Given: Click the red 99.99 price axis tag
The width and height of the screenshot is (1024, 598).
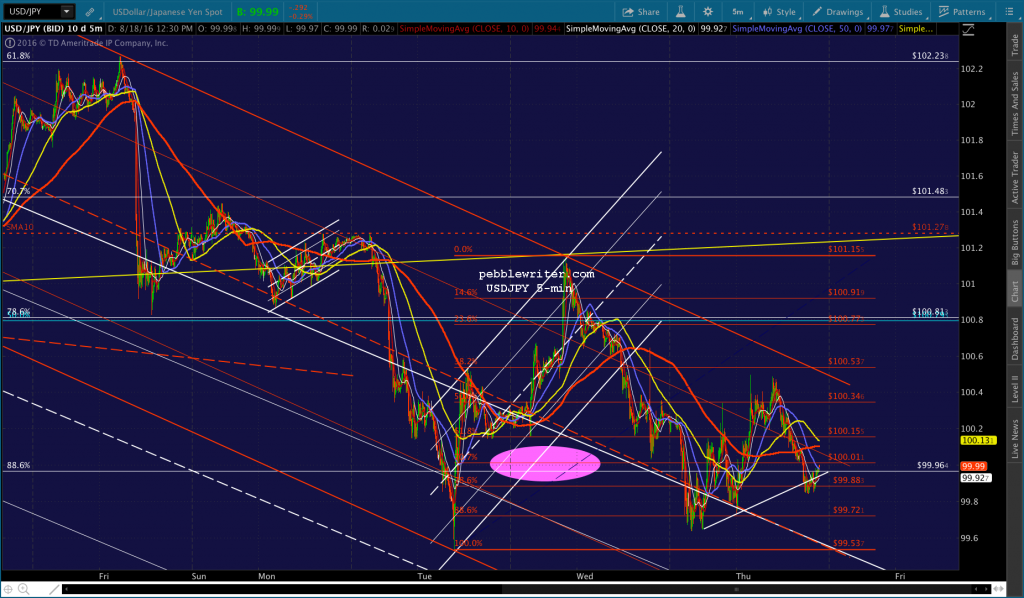Looking at the screenshot, I should (x=973, y=466).
